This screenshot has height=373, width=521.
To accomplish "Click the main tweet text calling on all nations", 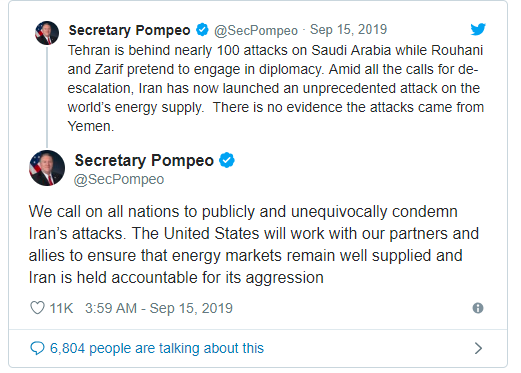I will (254, 245).
